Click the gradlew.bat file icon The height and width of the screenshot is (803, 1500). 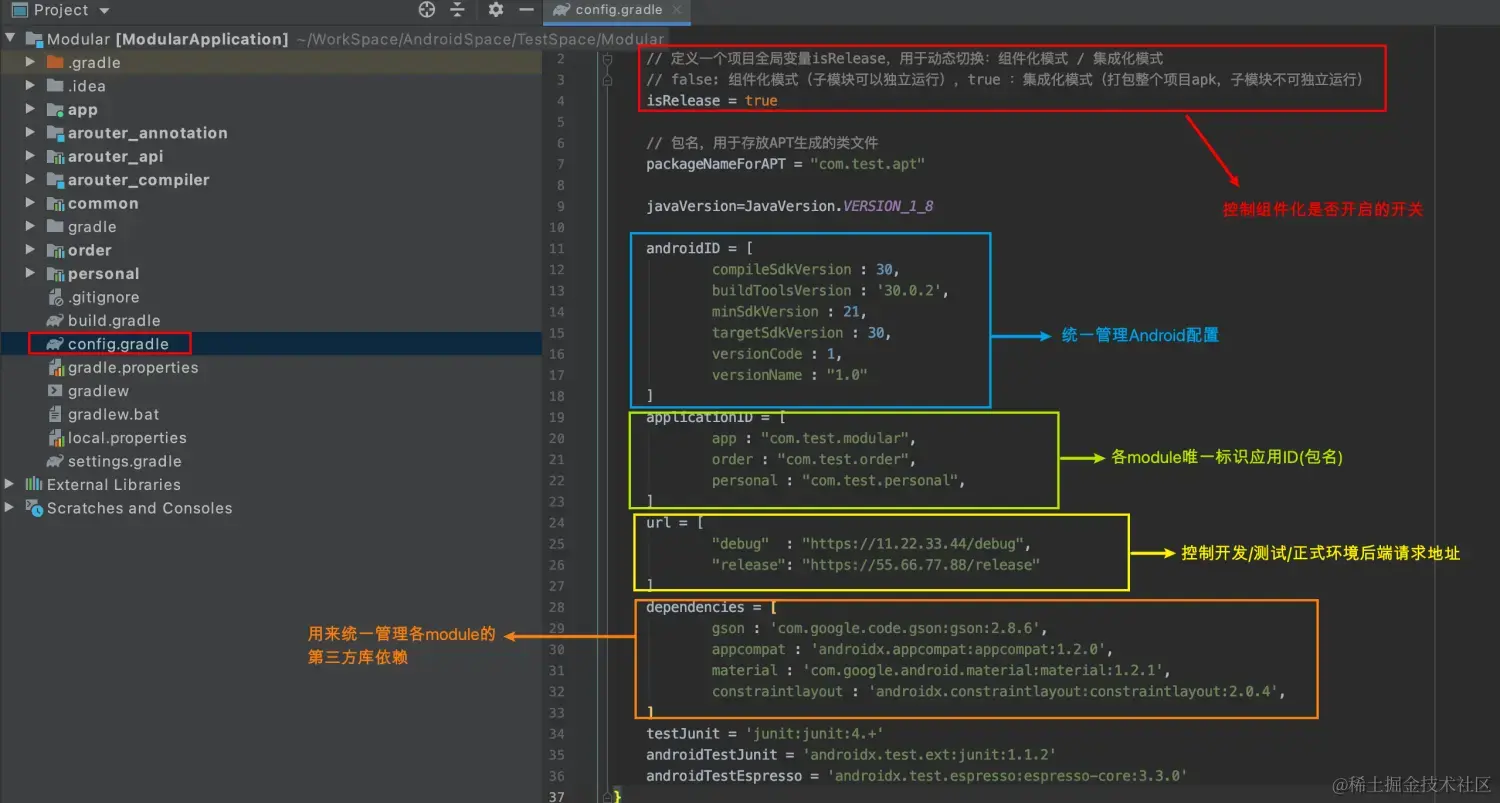point(85,414)
